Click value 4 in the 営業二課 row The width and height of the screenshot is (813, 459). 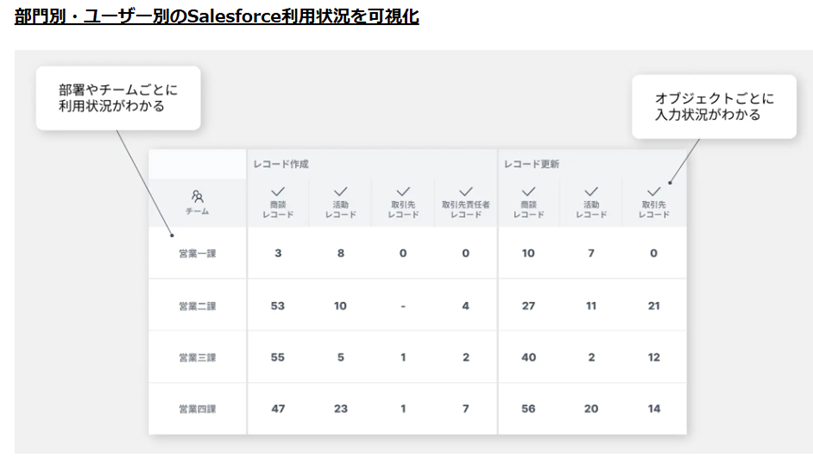[x=466, y=305]
